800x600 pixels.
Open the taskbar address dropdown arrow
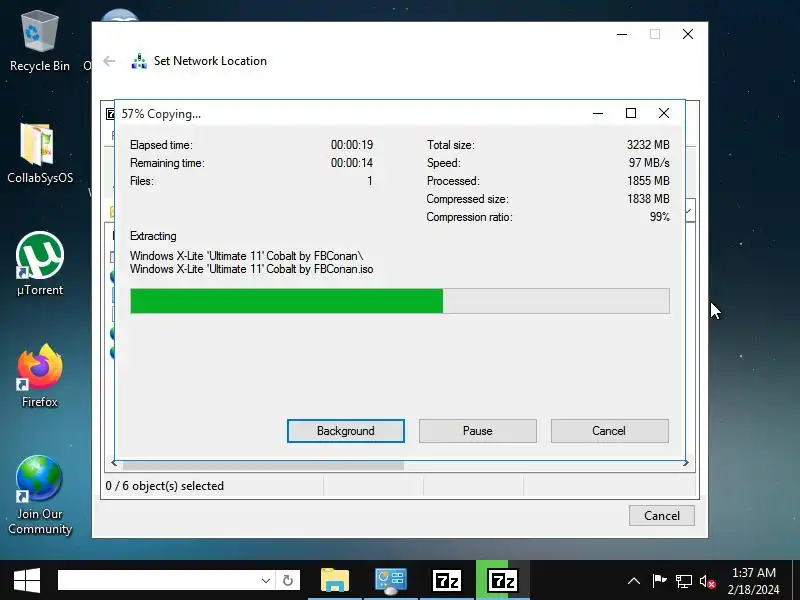click(266, 580)
